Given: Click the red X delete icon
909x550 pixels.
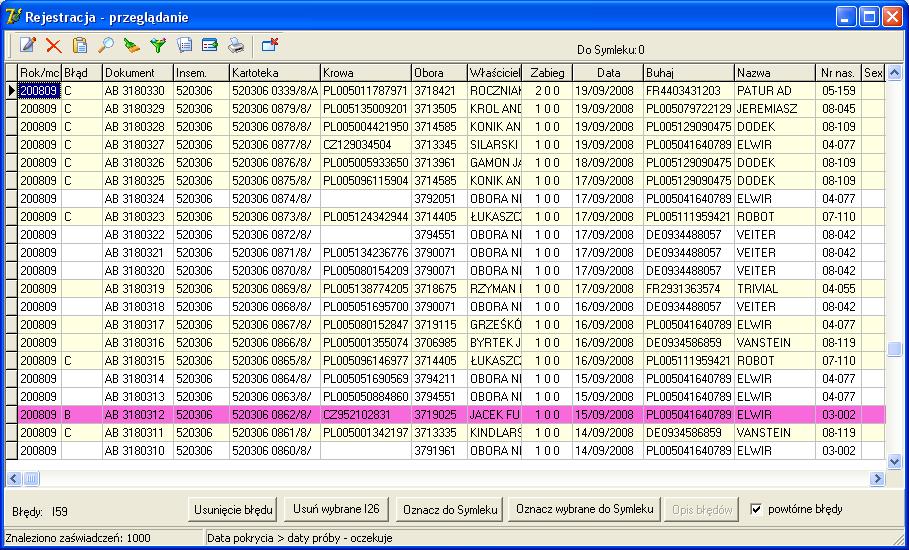Looking at the screenshot, I should [54, 45].
